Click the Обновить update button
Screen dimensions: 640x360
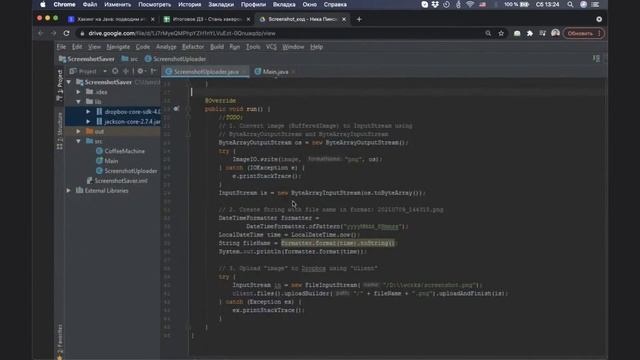click(x=583, y=33)
